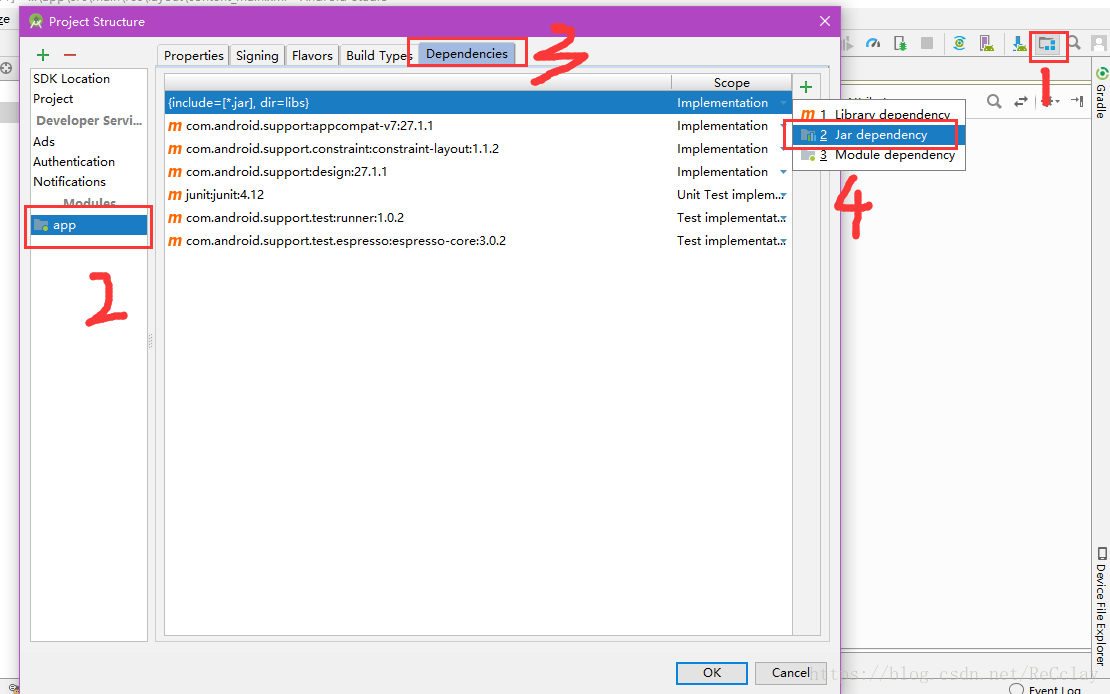The image size is (1110, 694).
Task: Click Android Studio logo in dialog title
Action: [x=35, y=21]
